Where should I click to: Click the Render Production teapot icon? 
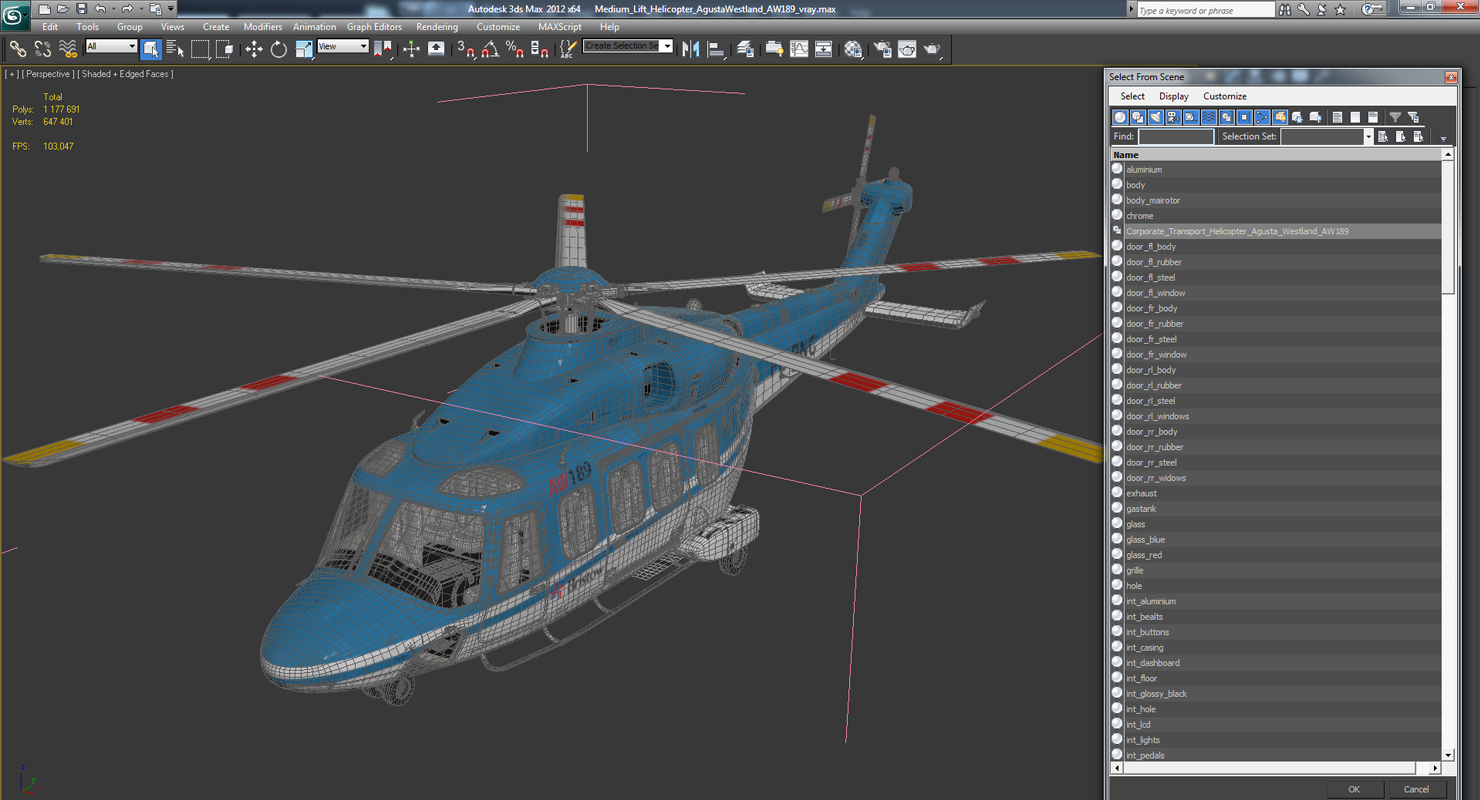tap(932, 48)
